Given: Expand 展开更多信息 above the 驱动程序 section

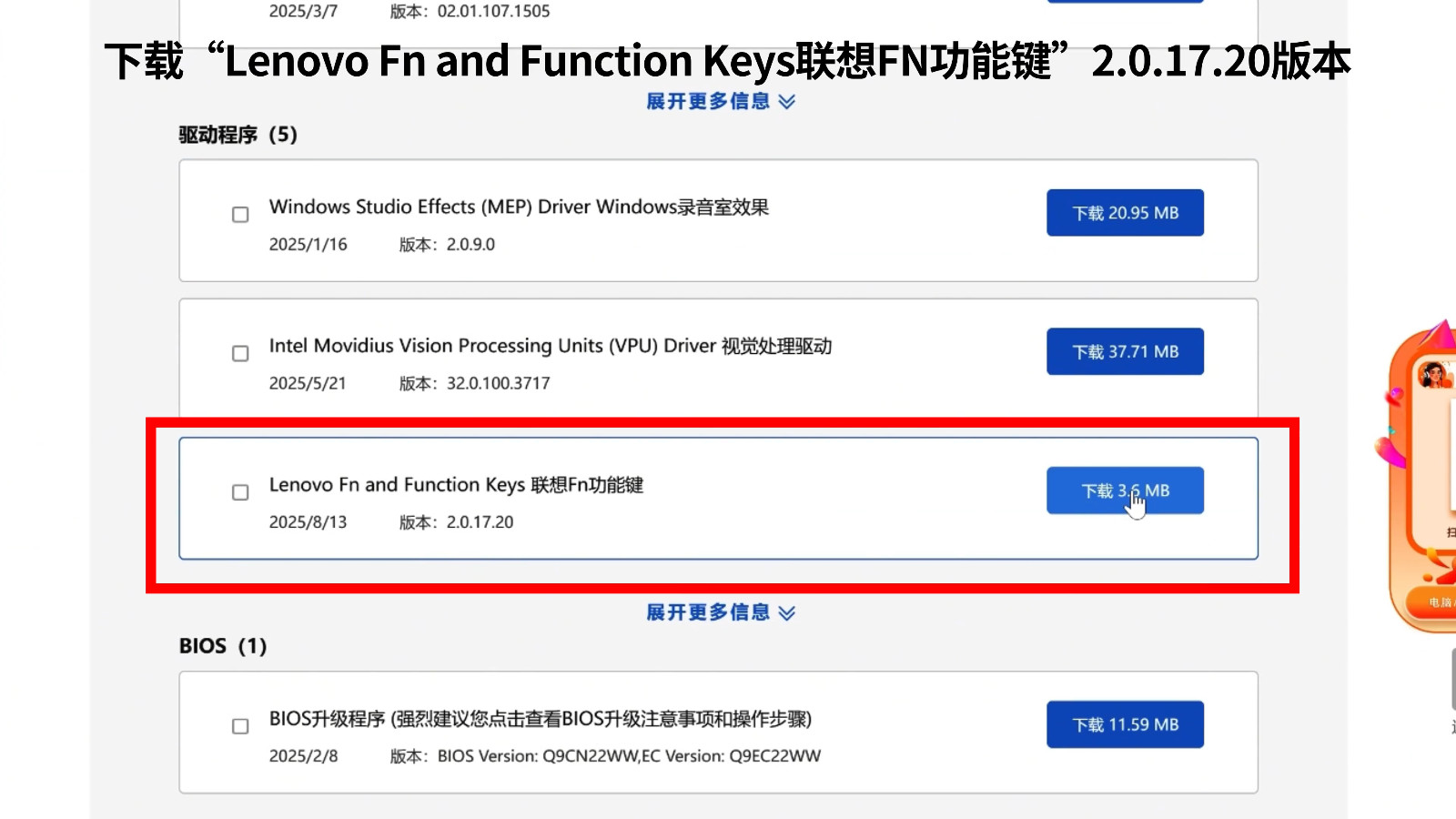Looking at the screenshot, I should point(708,101).
